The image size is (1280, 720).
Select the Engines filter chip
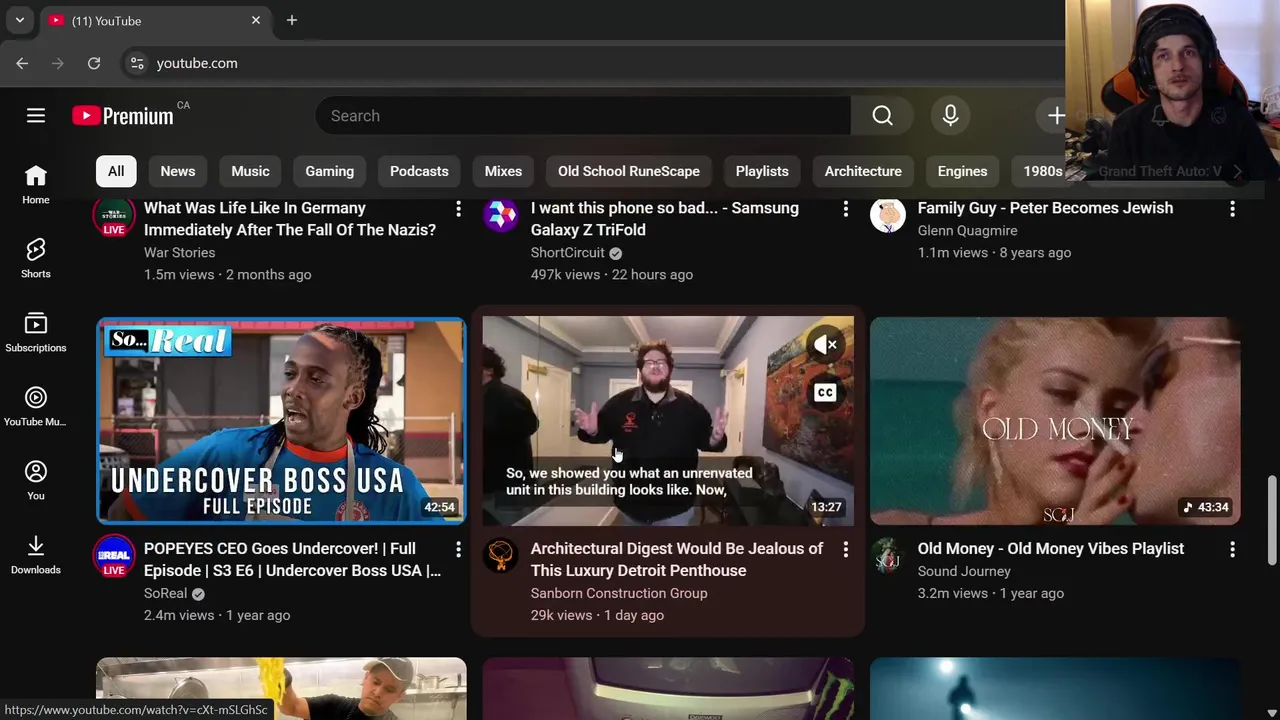tap(962, 171)
